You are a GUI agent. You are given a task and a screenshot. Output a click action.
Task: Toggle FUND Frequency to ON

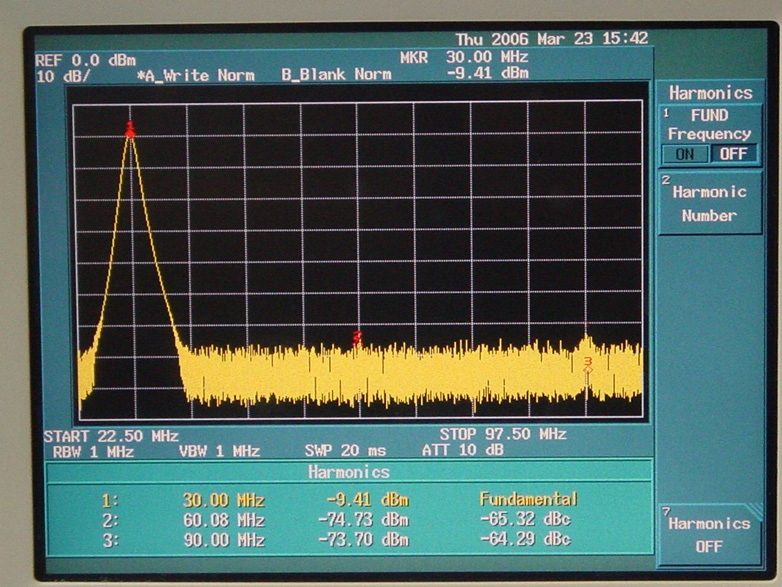pyautogui.click(x=685, y=154)
